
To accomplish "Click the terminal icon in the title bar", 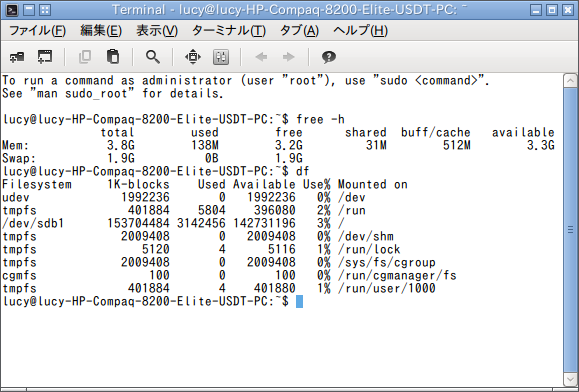I will point(12,10).
